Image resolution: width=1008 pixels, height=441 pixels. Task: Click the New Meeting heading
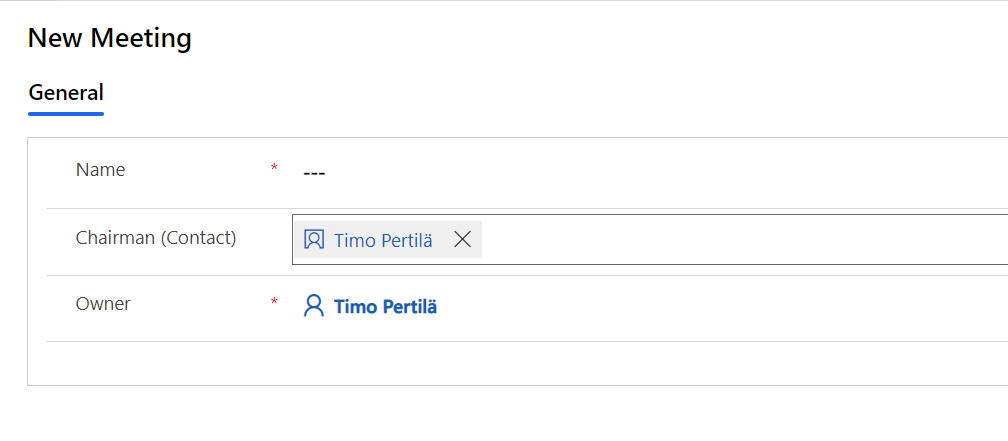click(110, 39)
